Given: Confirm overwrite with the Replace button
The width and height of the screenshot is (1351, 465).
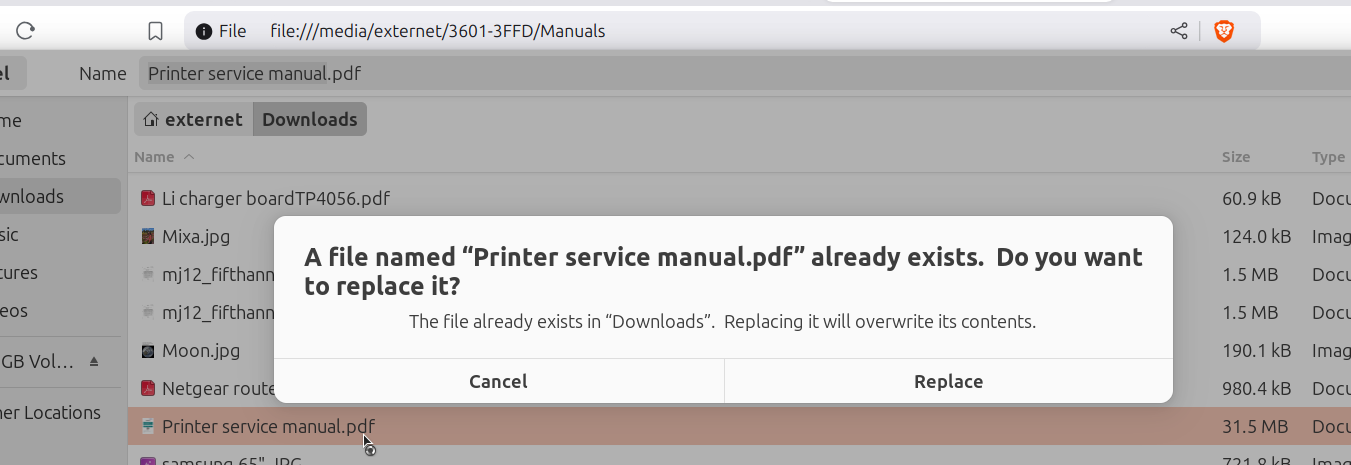Looking at the screenshot, I should click(x=949, y=381).
